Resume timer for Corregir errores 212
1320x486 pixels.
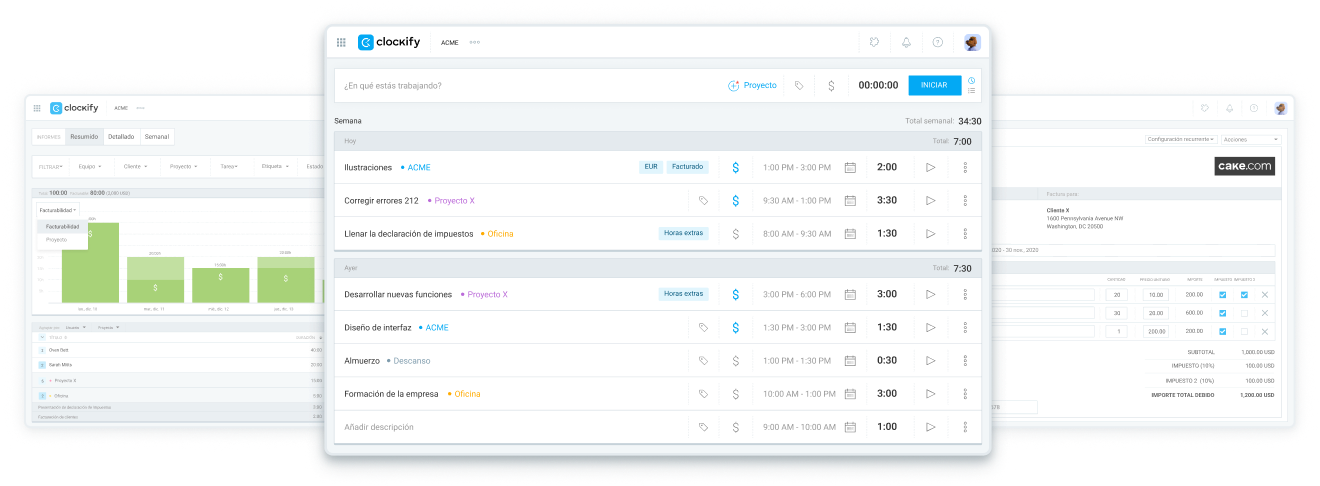[930, 200]
